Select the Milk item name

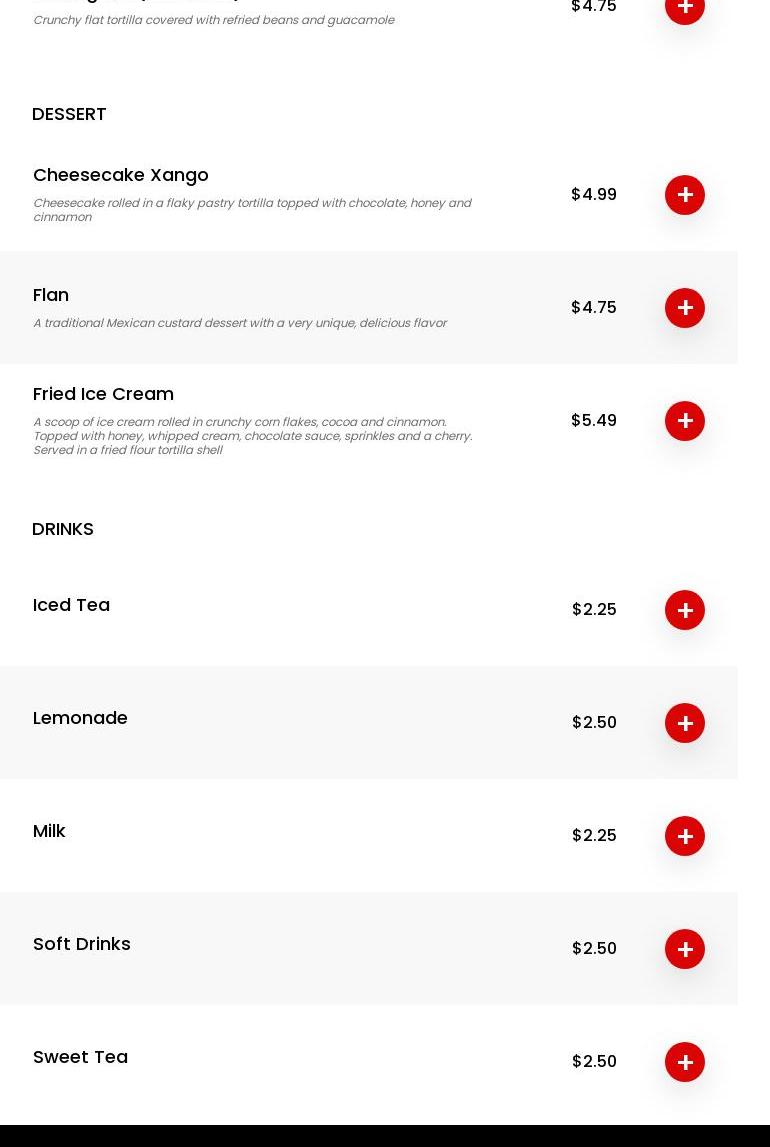(x=49, y=831)
